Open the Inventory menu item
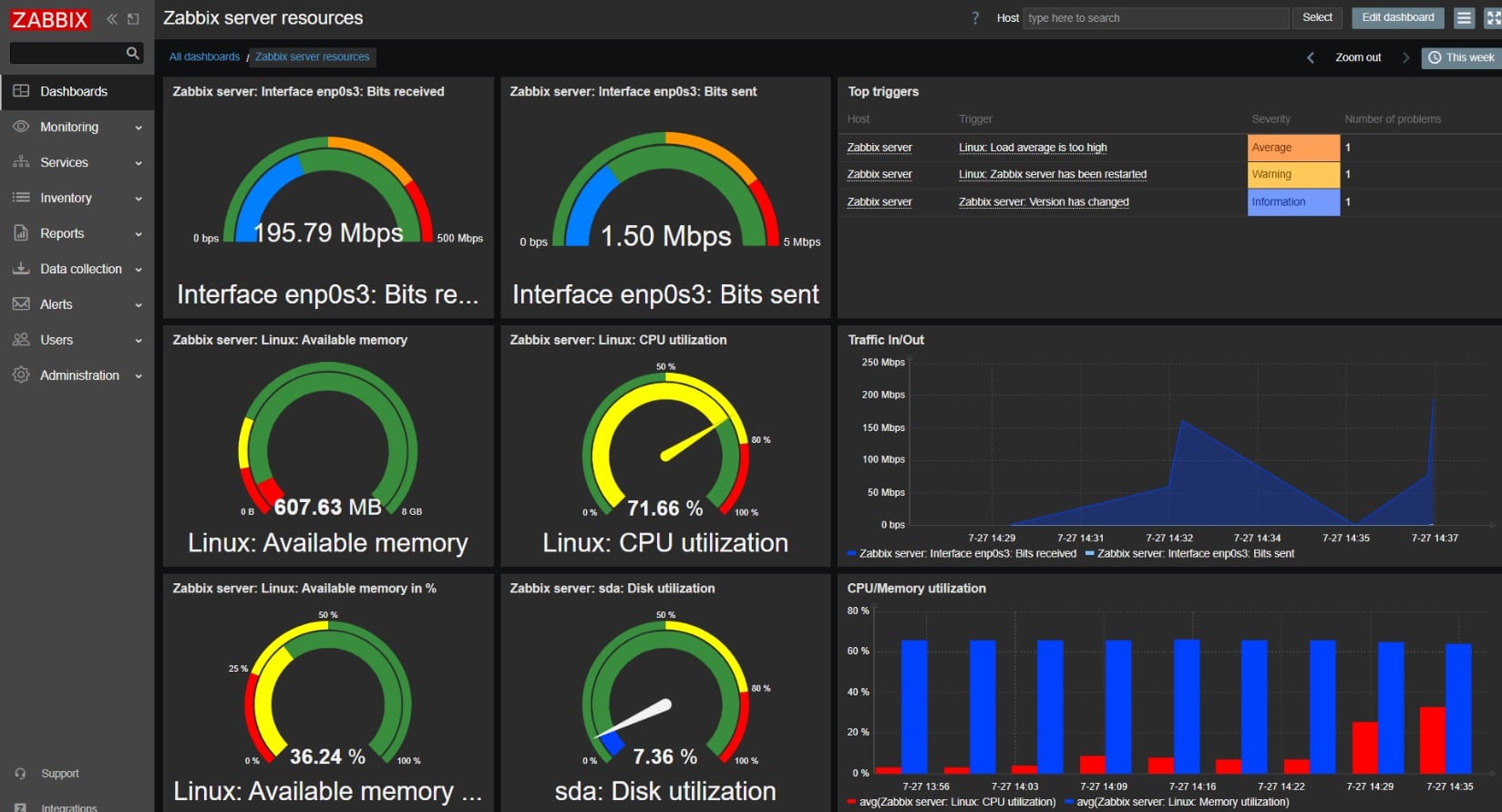 (x=77, y=198)
